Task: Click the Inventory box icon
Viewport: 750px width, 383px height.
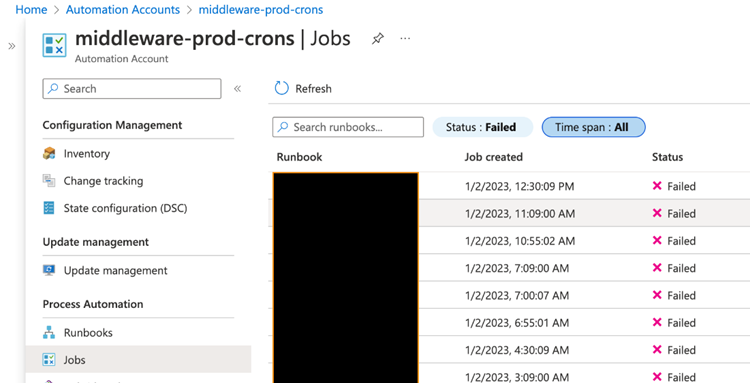Action: coord(49,153)
